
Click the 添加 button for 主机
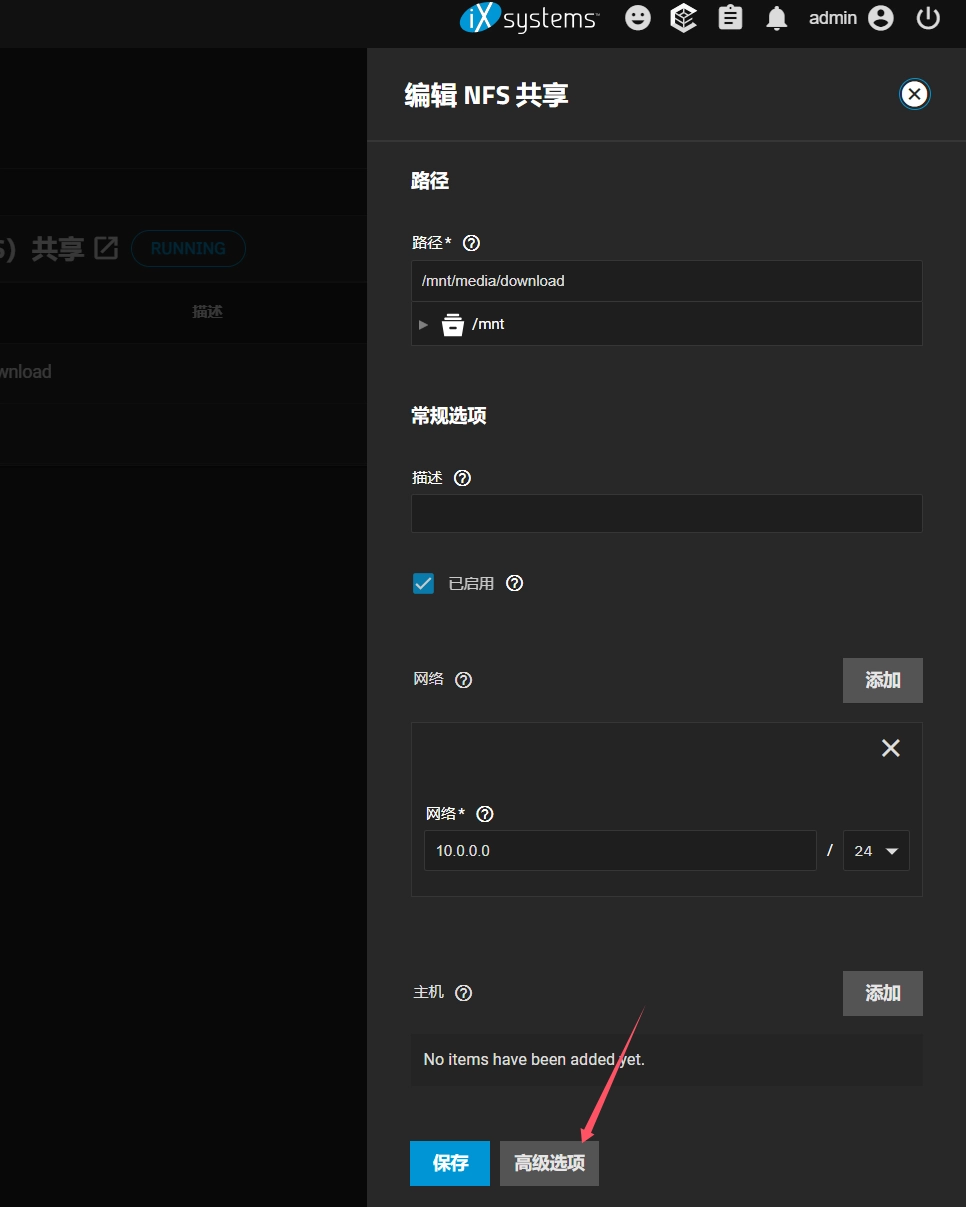pos(882,993)
